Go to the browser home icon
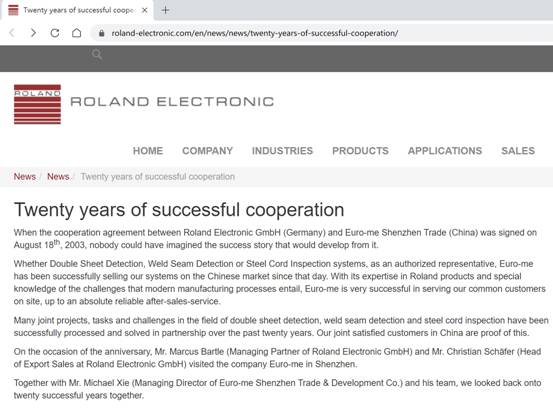 click(x=77, y=33)
